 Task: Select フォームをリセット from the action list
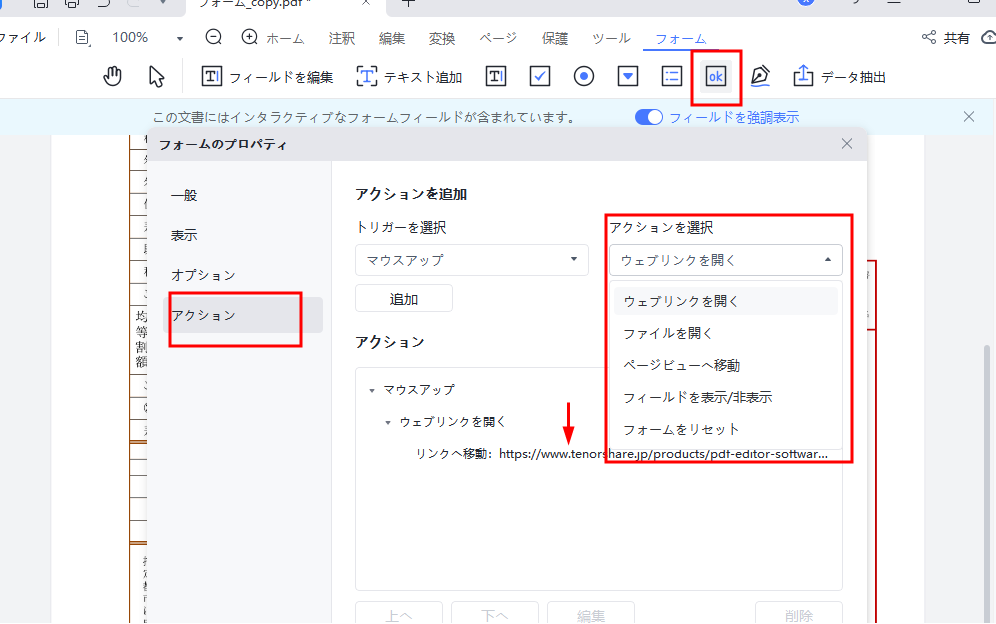point(682,429)
